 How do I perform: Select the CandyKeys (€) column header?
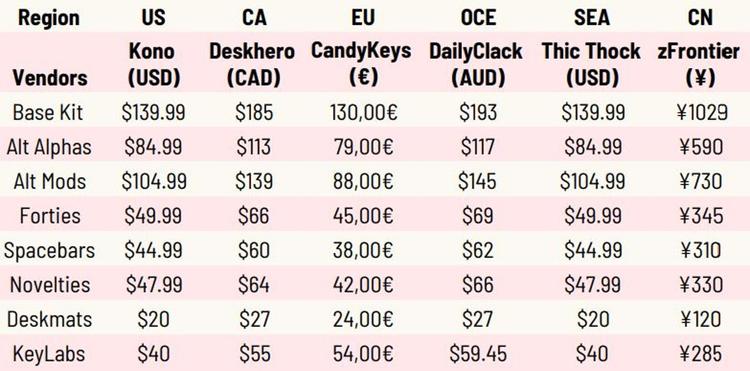click(362, 63)
